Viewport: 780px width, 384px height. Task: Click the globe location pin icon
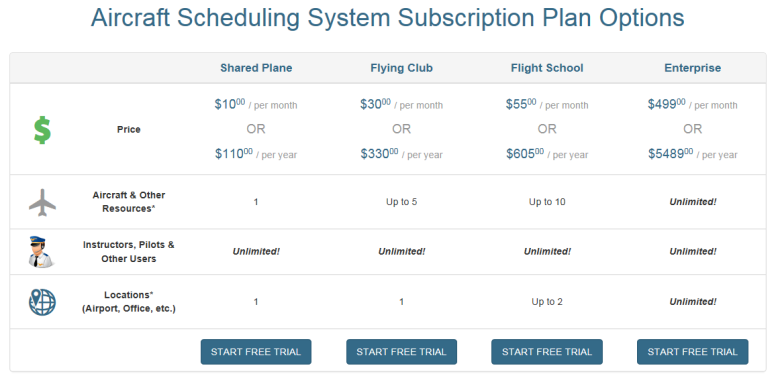tap(42, 302)
